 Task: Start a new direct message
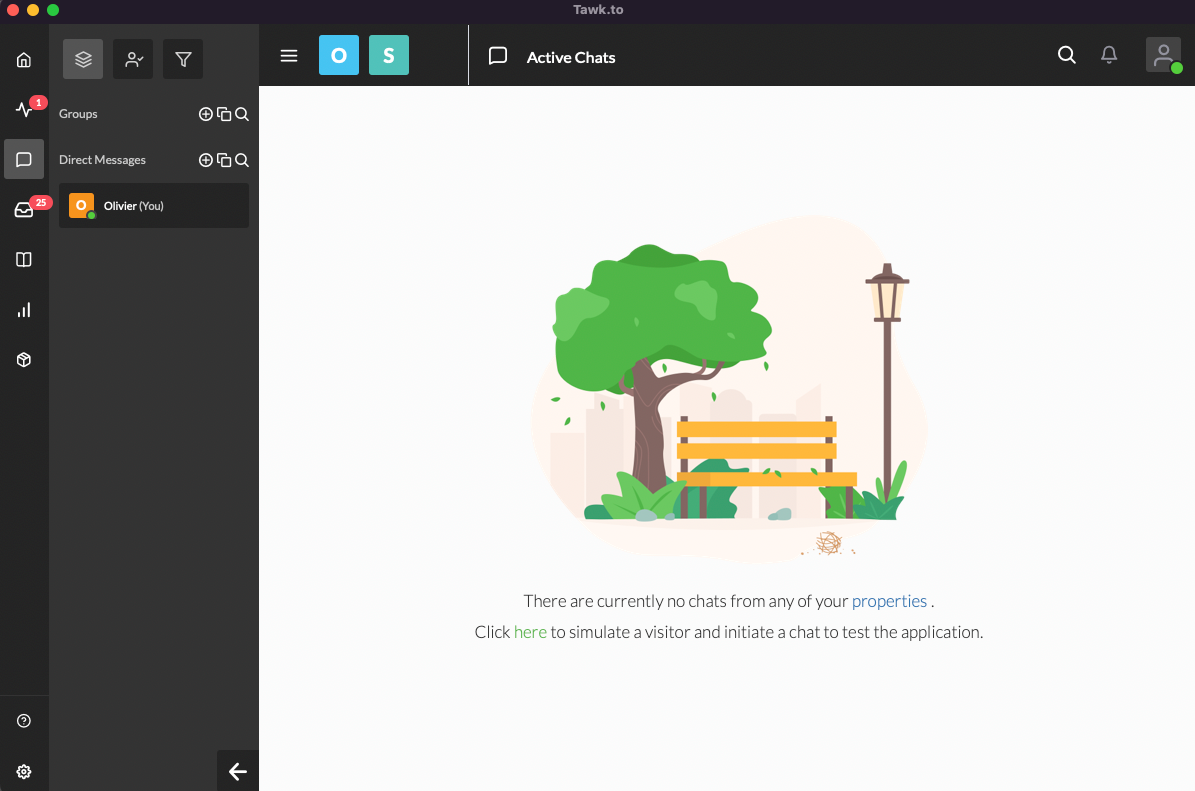pyautogui.click(x=206, y=160)
